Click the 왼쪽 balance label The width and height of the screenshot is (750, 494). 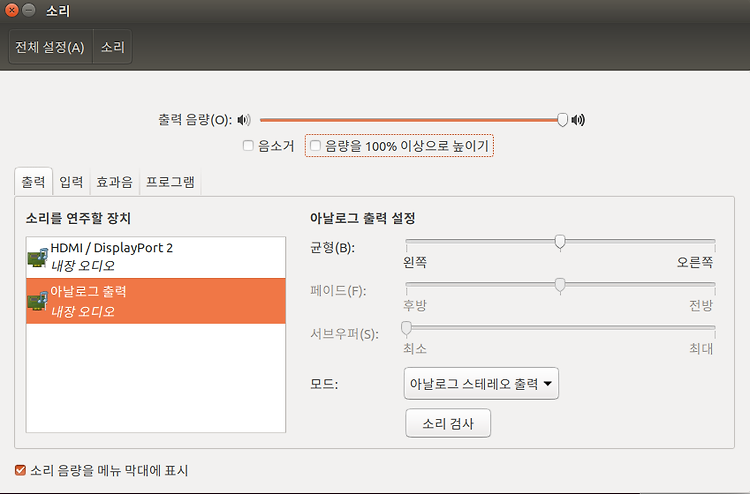415,262
